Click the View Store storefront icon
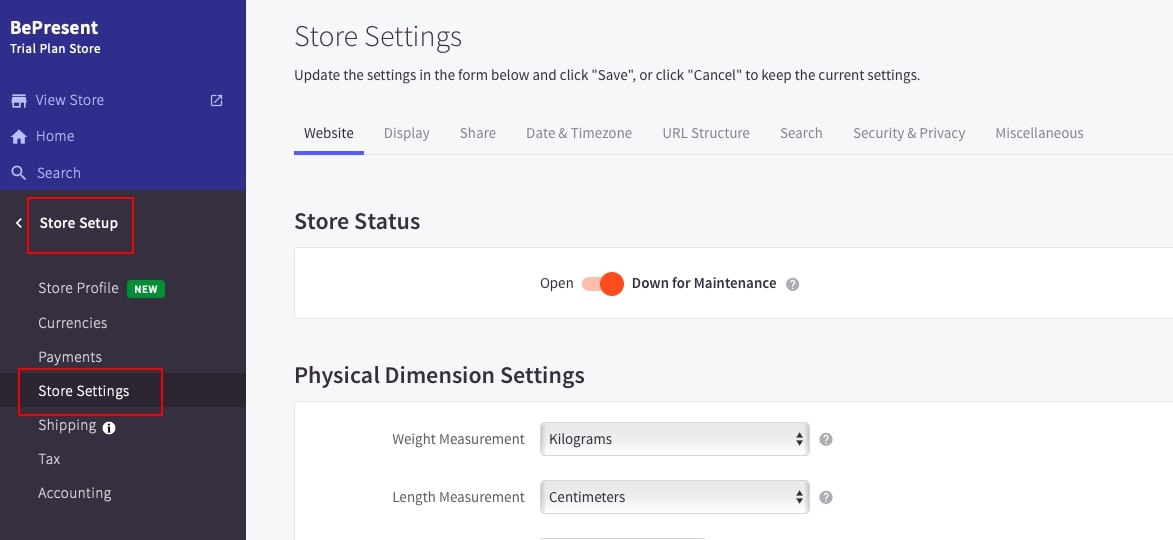This screenshot has width=1173, height=540. tap(18, 100)
